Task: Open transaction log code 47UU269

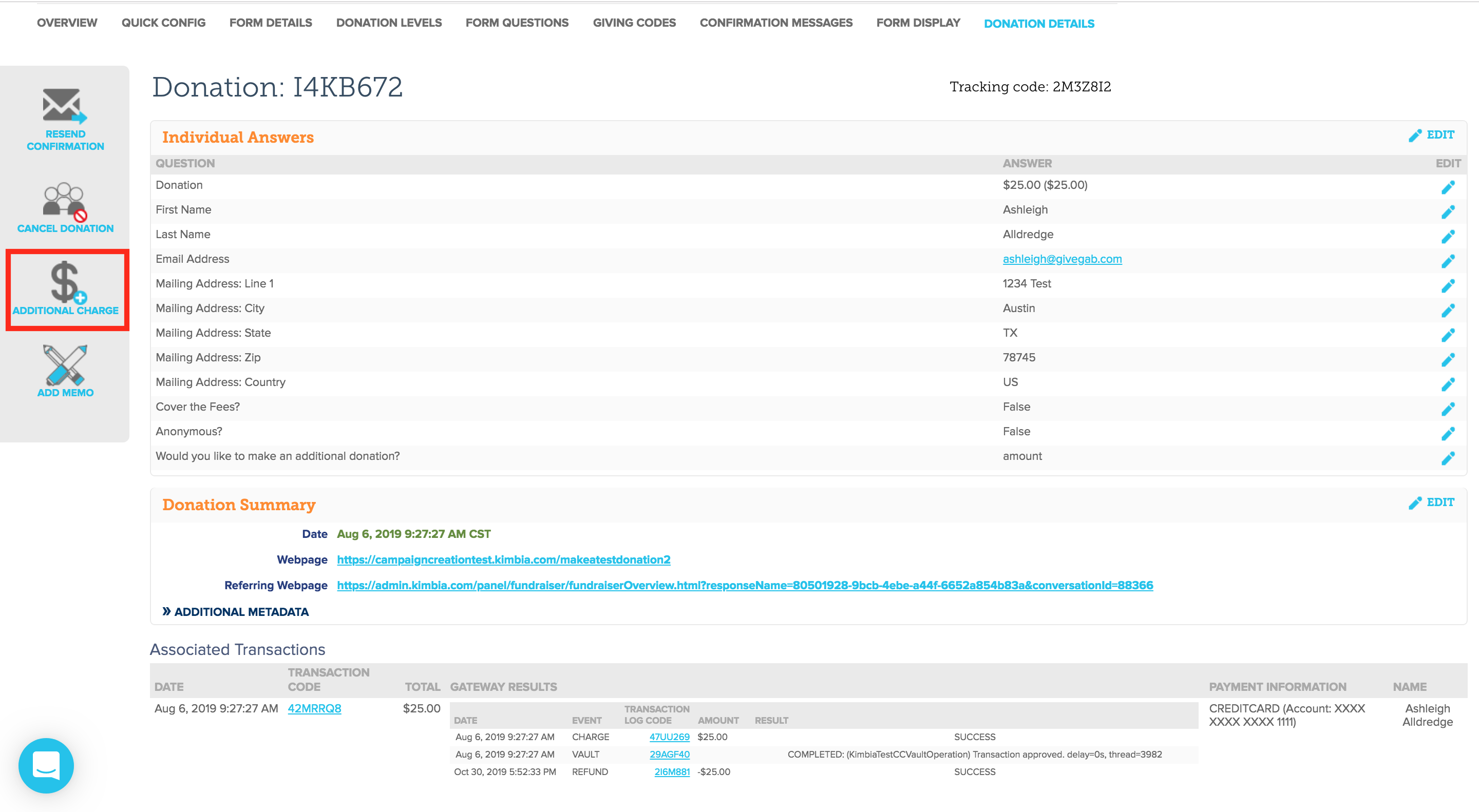Action: pyautogui.click(x=670, y=737)
